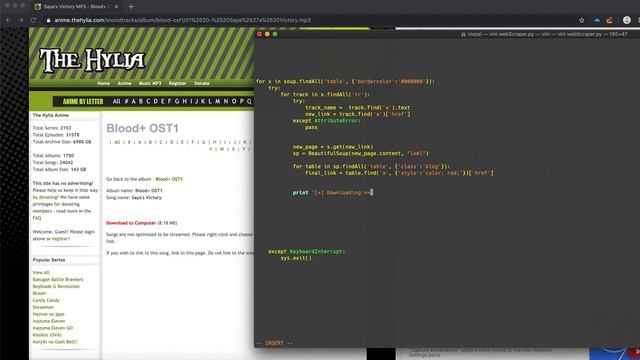The height and width of the screenshot is (360, 640).
Task: Open the FAQ link in sidebar
Action: [x=37, y=218]
